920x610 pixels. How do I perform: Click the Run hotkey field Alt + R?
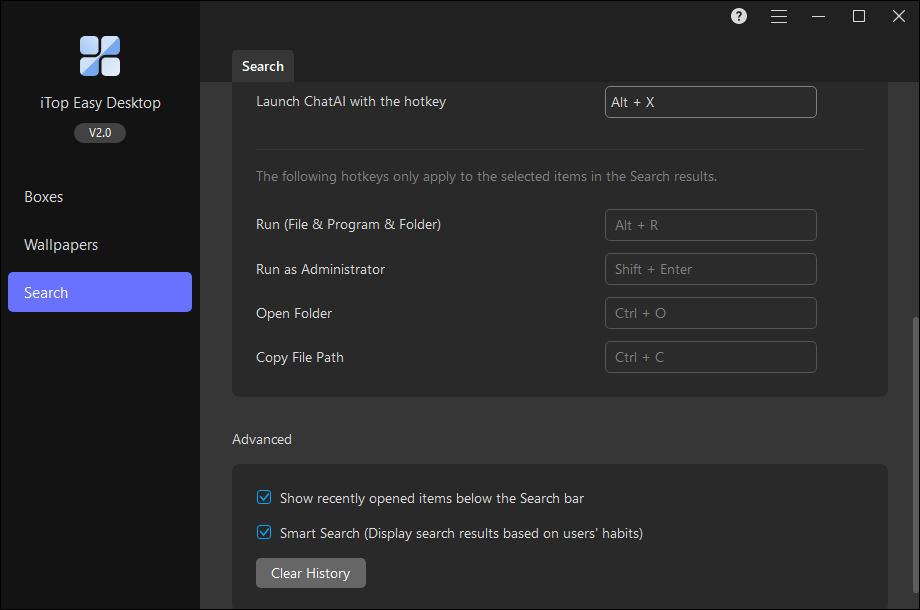click(x=710, y=225)
